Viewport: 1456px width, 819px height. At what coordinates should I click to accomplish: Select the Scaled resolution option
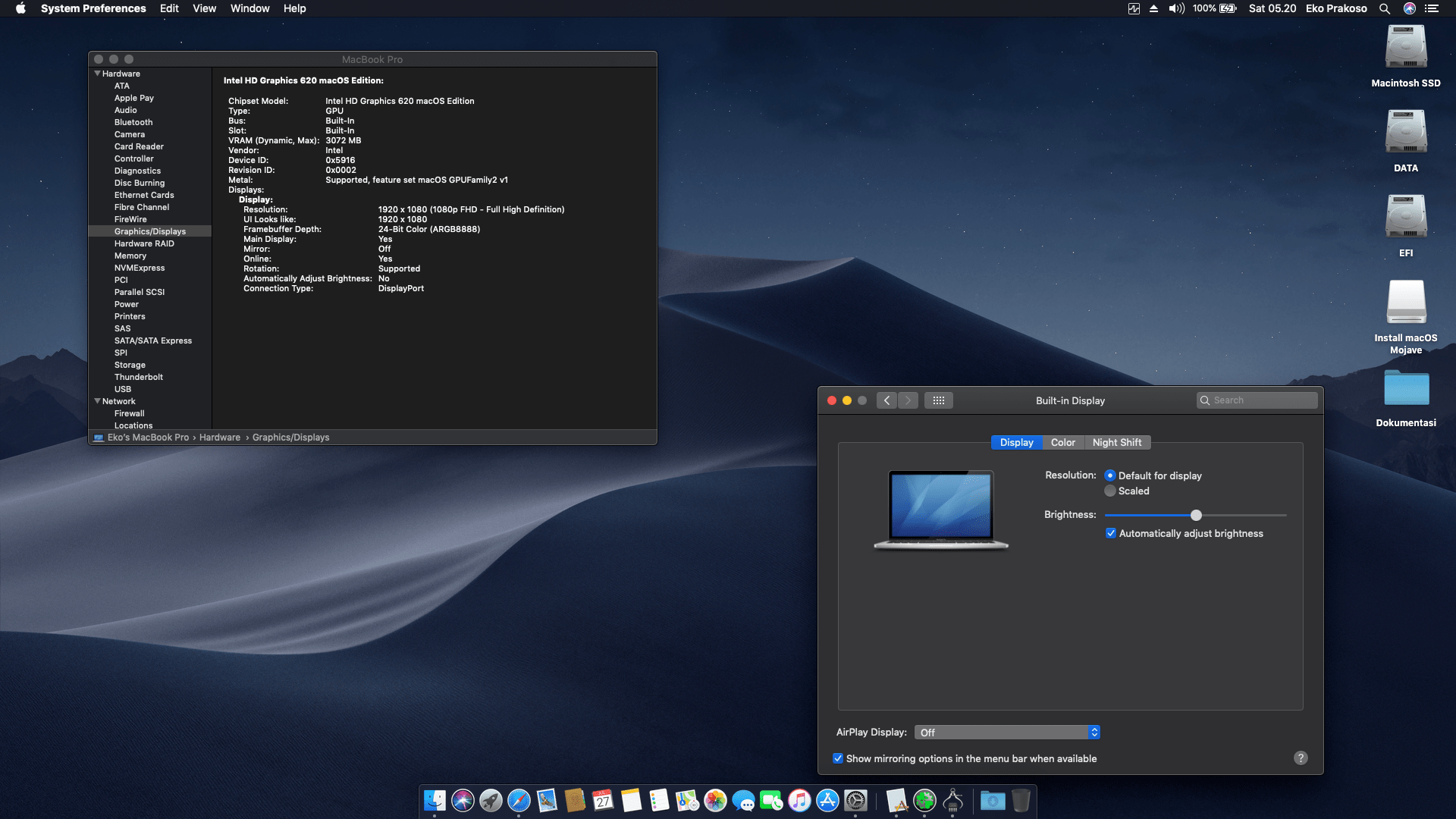[1111, 491]
